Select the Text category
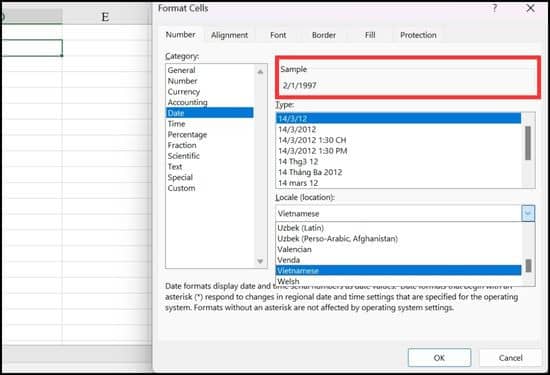 pyautogui.click(x=209, y=167)
